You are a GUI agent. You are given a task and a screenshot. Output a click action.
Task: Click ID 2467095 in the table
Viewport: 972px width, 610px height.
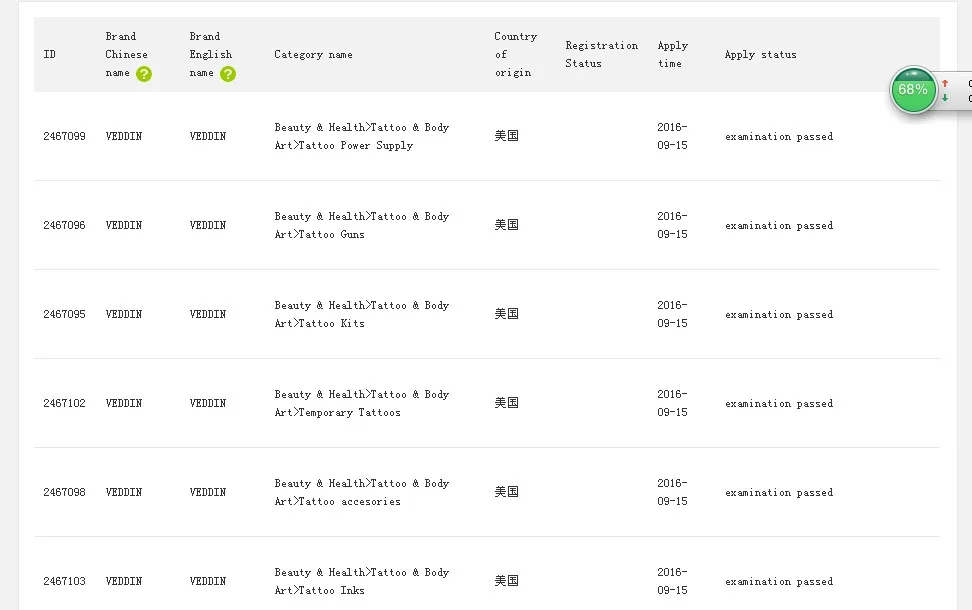click(64, 314)
